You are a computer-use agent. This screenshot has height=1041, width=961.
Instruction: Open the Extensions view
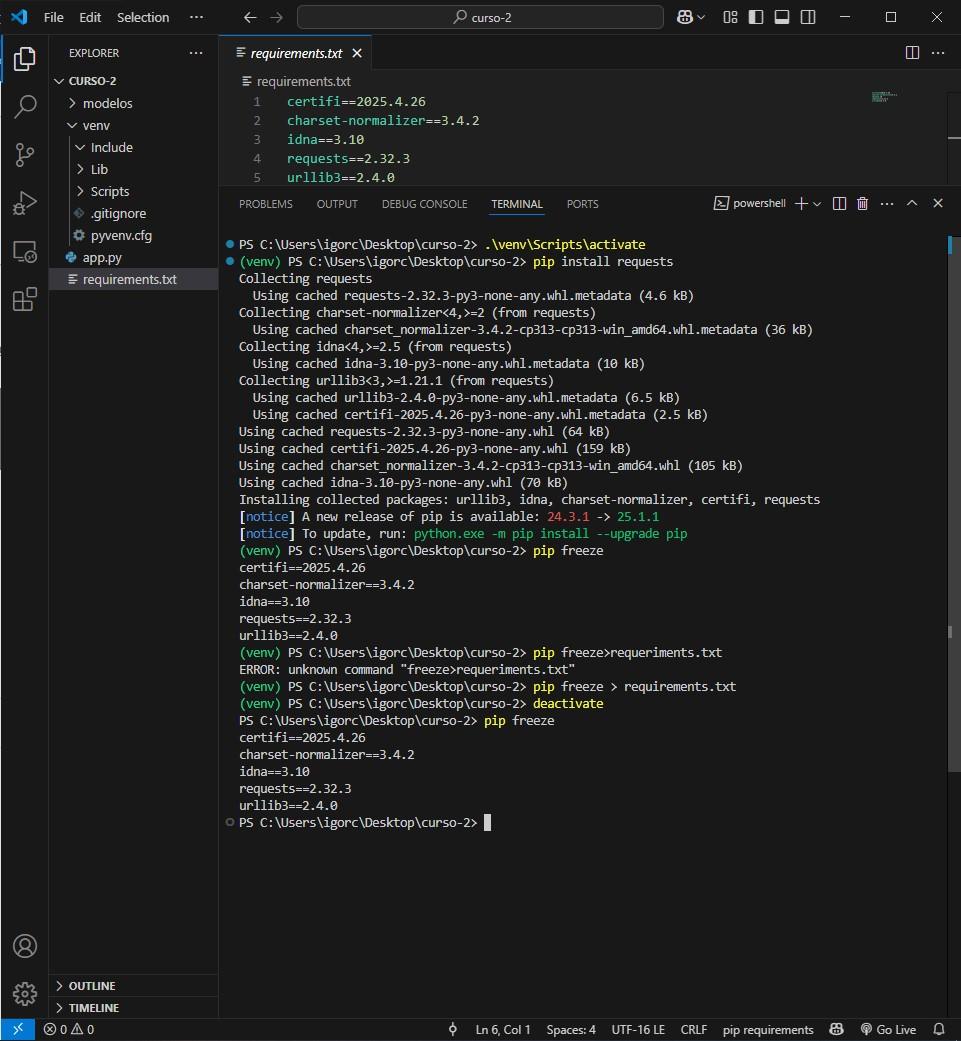tap(25, 299)
